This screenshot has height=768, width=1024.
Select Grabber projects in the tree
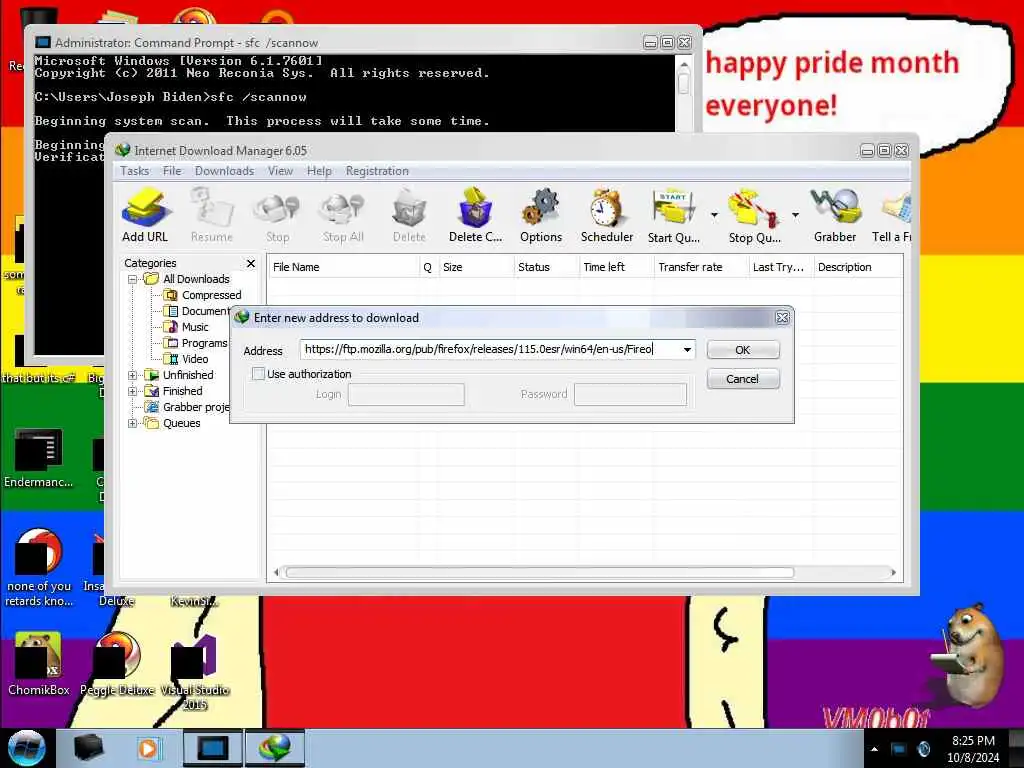click(187, 407)
